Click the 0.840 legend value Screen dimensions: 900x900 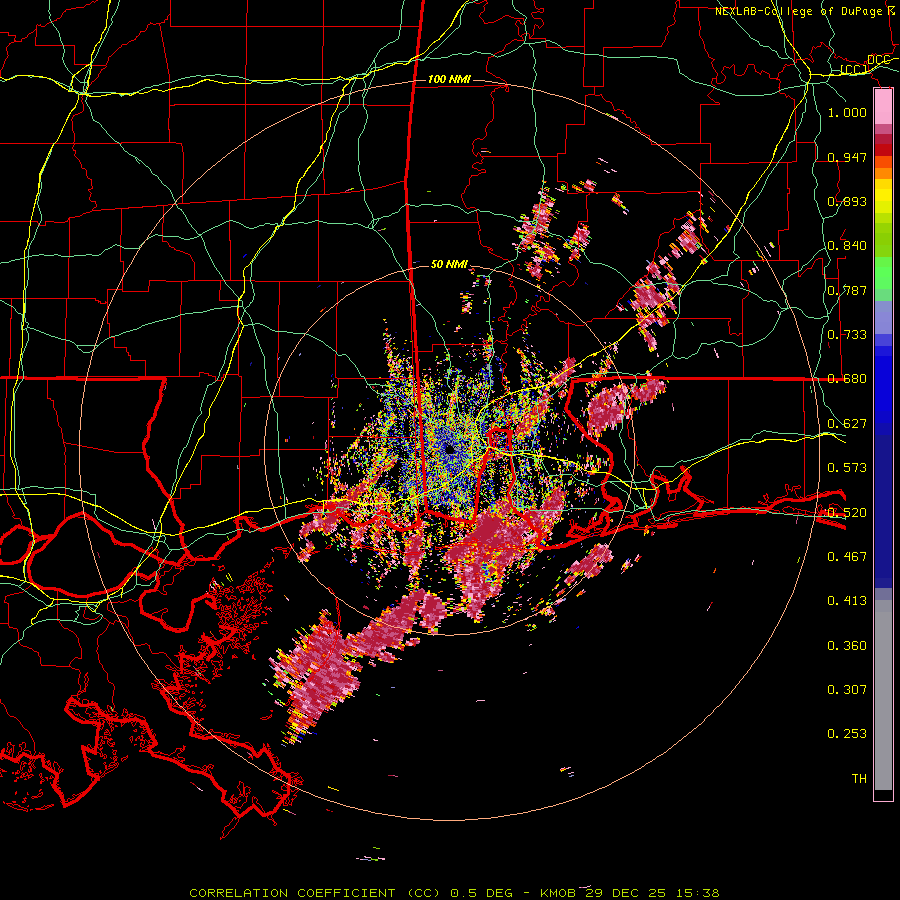pyautogui.click(x=847, y=245)
